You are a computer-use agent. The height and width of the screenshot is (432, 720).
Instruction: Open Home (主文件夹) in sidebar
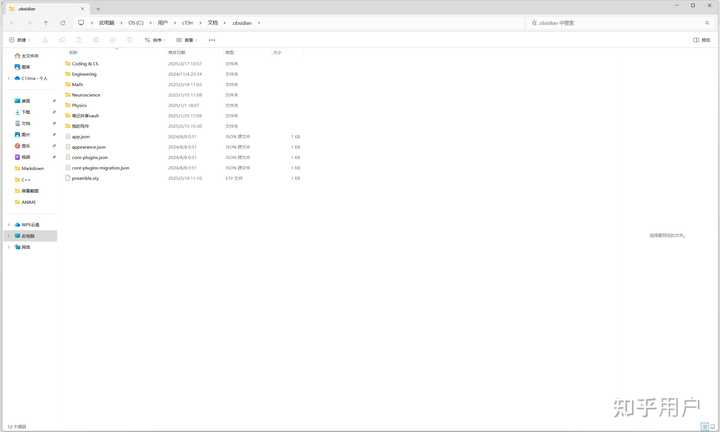point(27,56)
